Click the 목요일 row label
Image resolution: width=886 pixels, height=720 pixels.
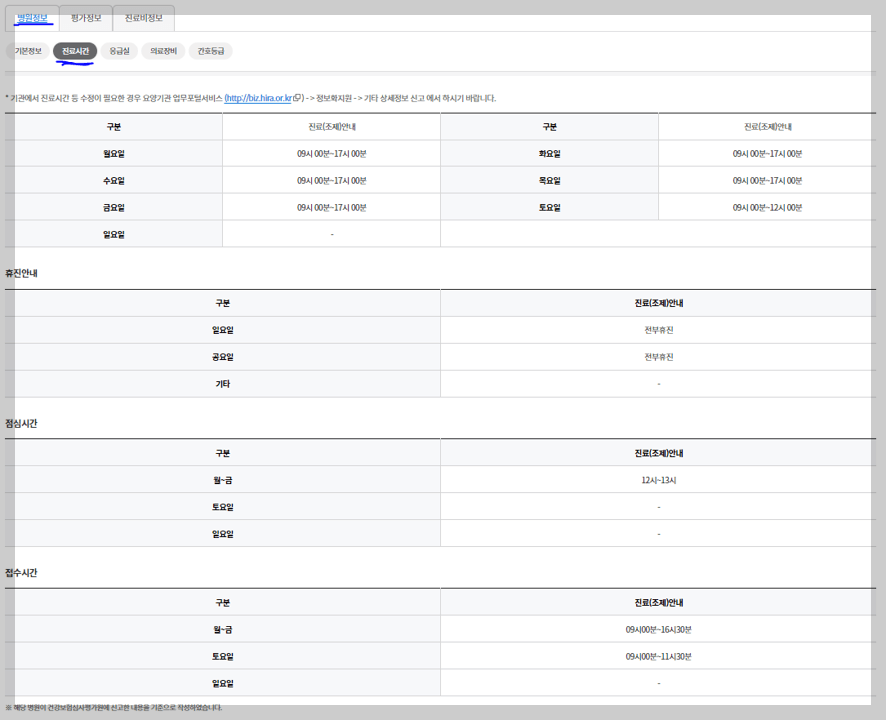pos(549,181)
